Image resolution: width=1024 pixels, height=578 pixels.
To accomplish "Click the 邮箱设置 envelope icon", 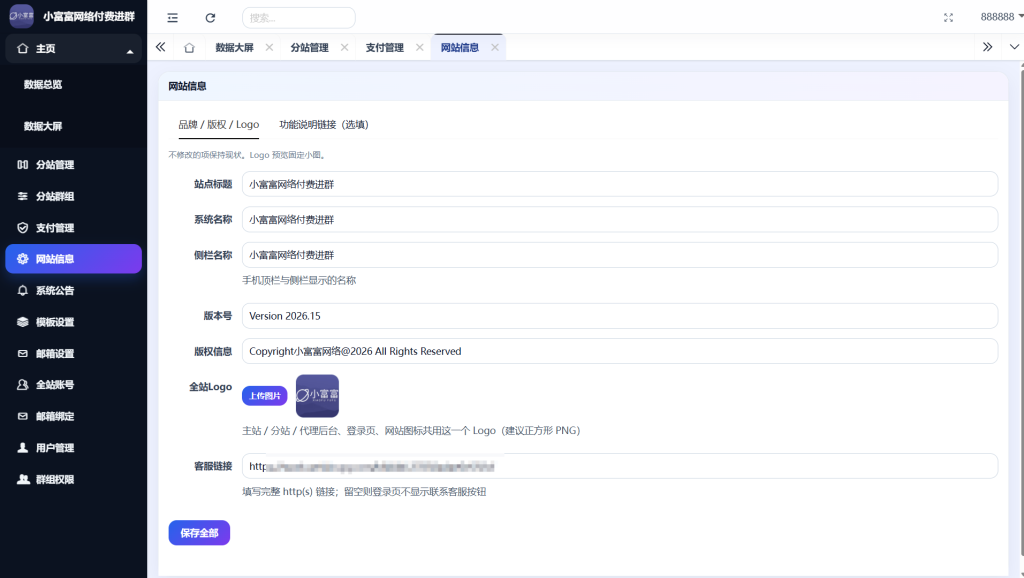I will (x=23, y=353).
